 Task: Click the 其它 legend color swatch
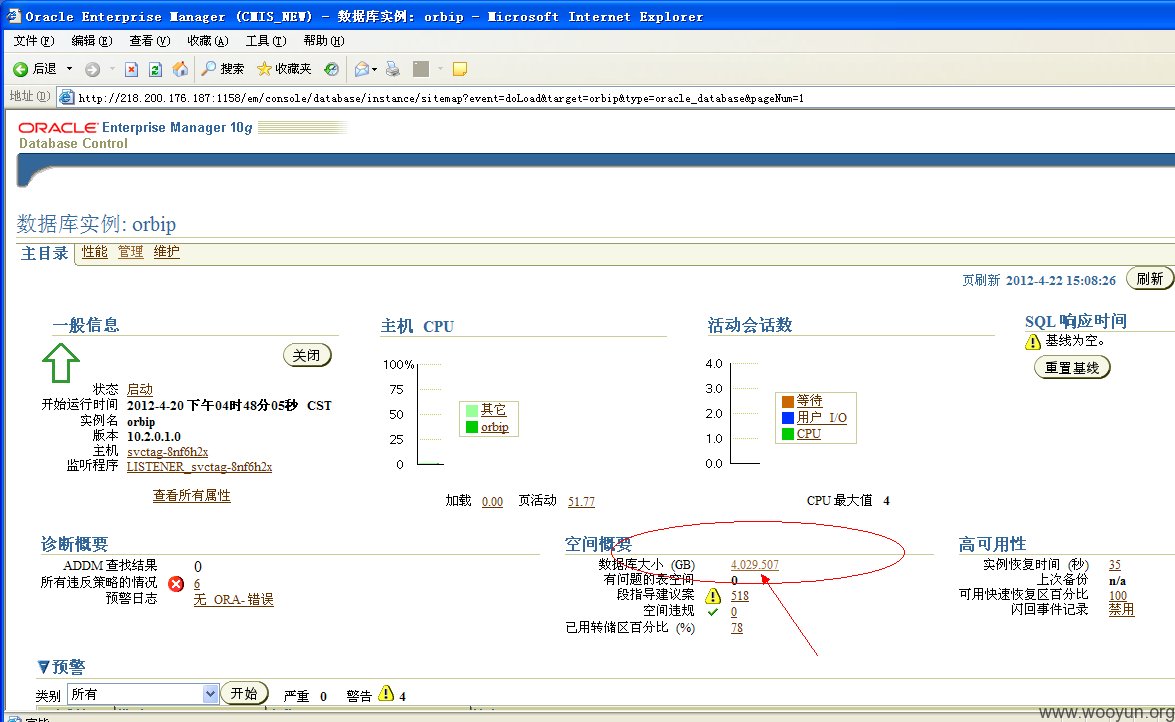(x=472, y=410)
